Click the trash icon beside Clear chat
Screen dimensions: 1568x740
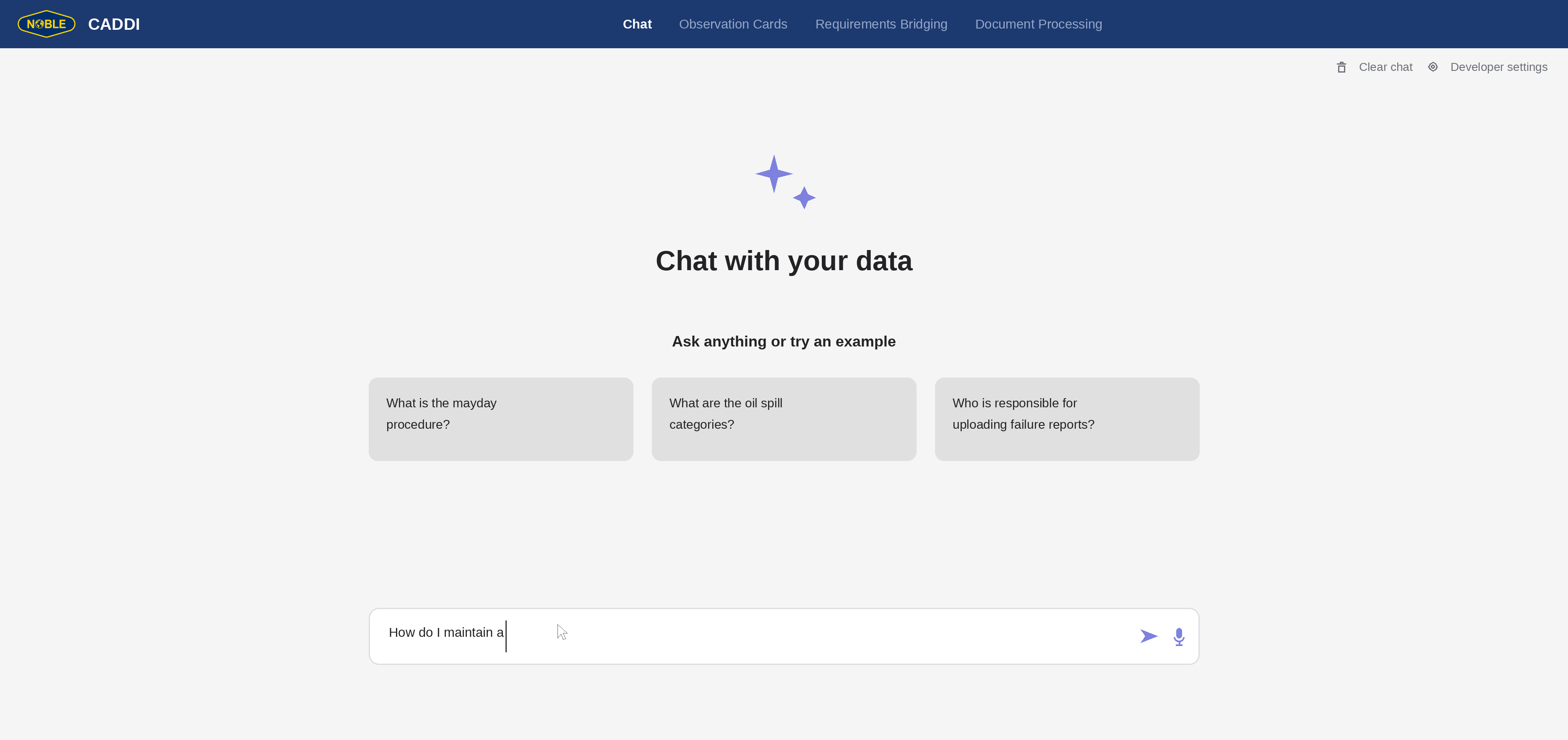1341,67
